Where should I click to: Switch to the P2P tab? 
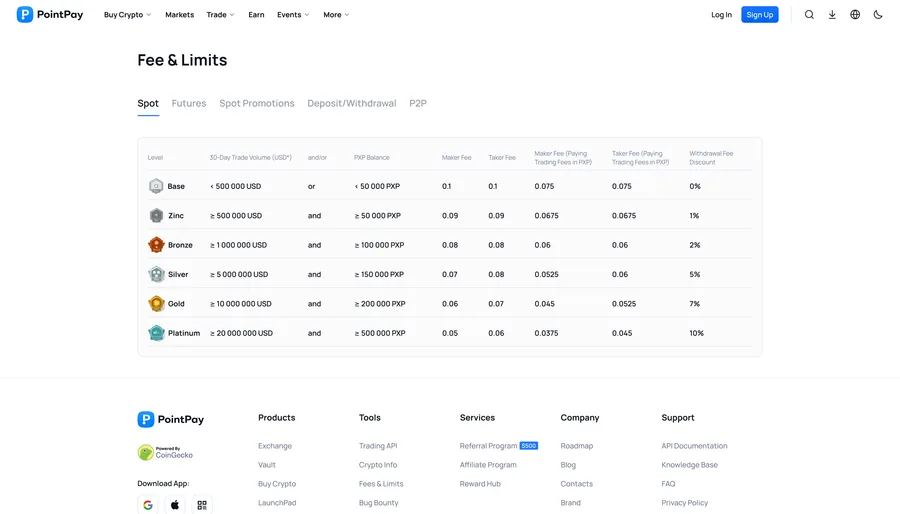(x=418, y=103)
